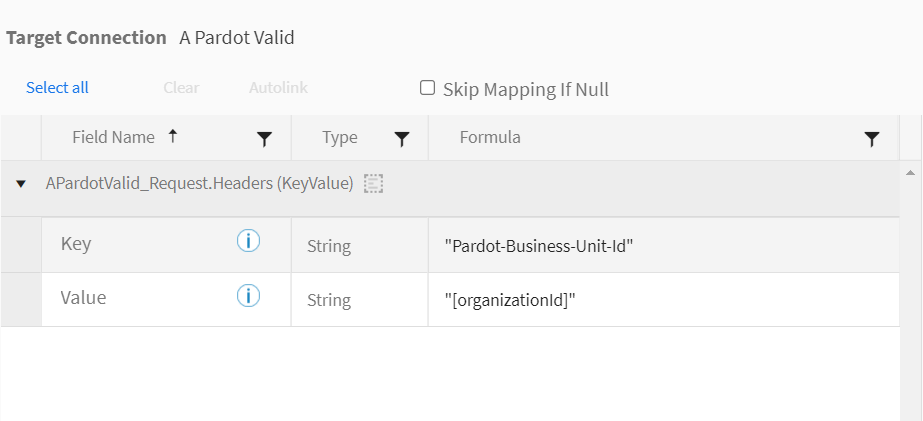Edit formula "Pardot-Business-Unit-Id" cell
The height and width of the screenshot is (421, 923).
coord(663,246)
